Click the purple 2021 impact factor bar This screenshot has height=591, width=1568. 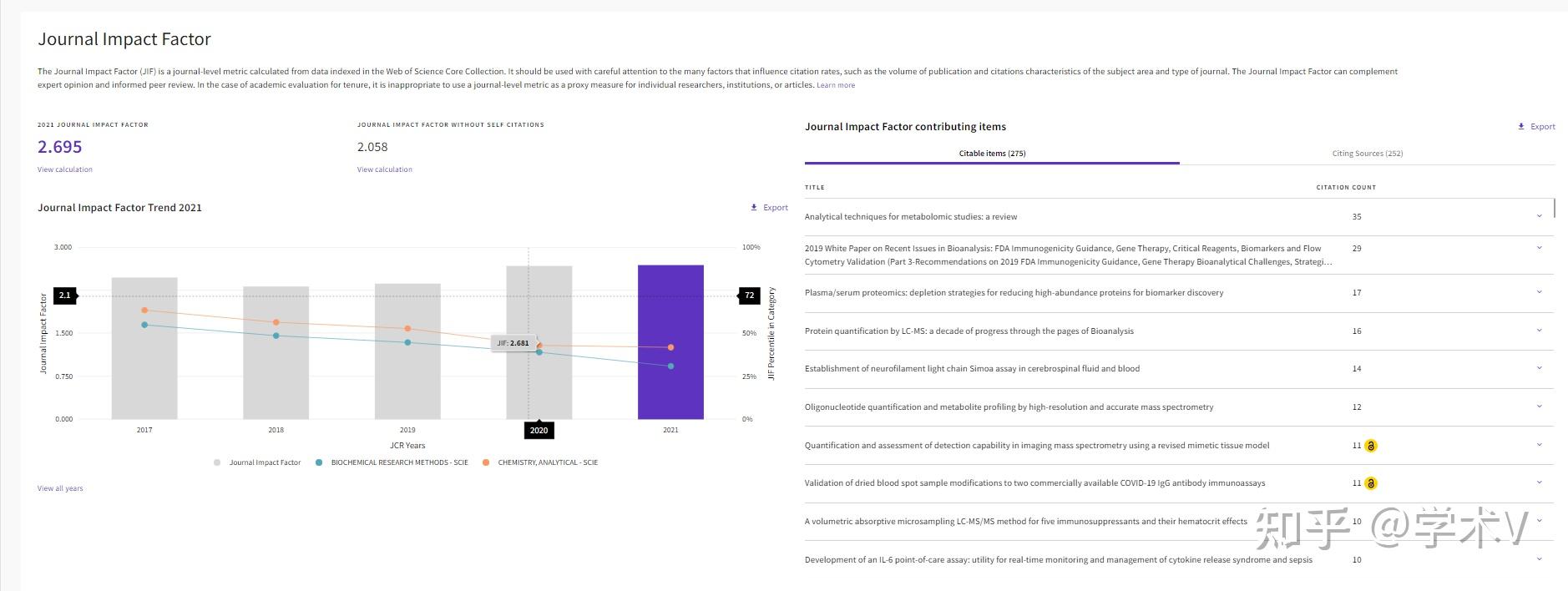pyautogui.click(x=670, y=342)
